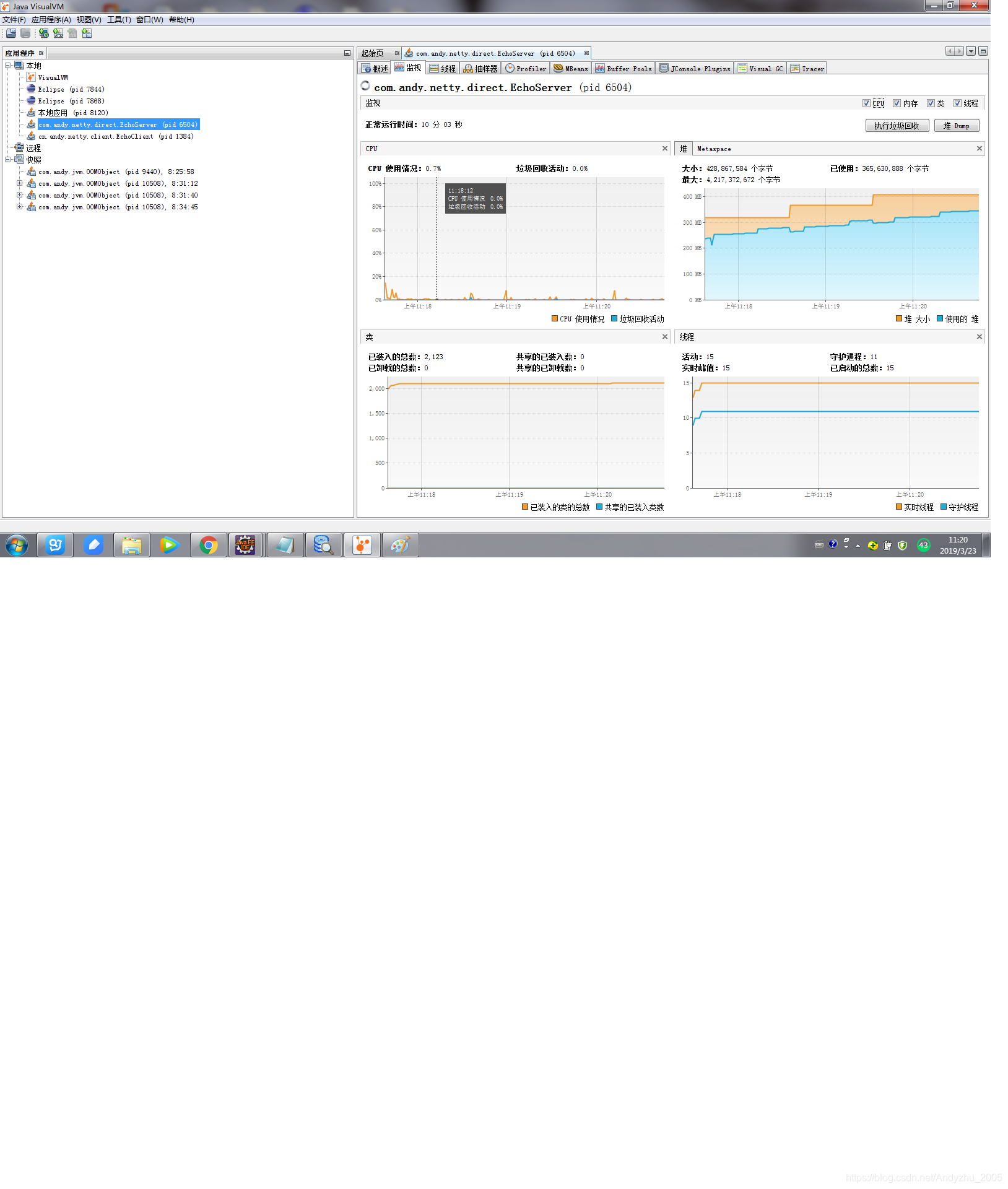The image size is (1008, 1189).
Task: Open 视图(V) menu
Action: point(89,20)
